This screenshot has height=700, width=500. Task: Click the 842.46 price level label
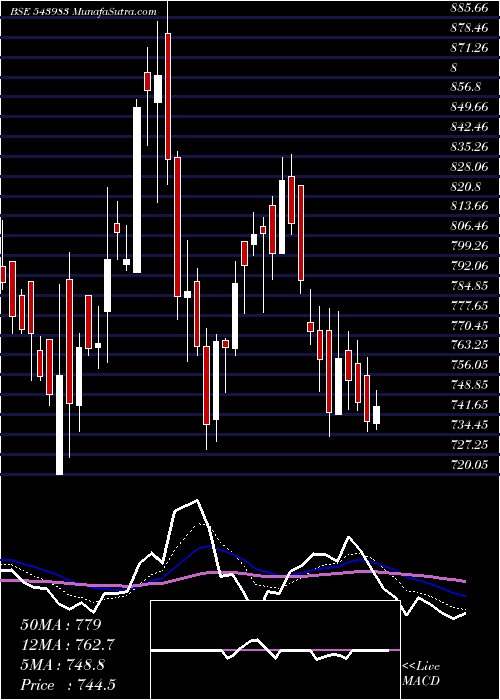(x=470, y=126)
